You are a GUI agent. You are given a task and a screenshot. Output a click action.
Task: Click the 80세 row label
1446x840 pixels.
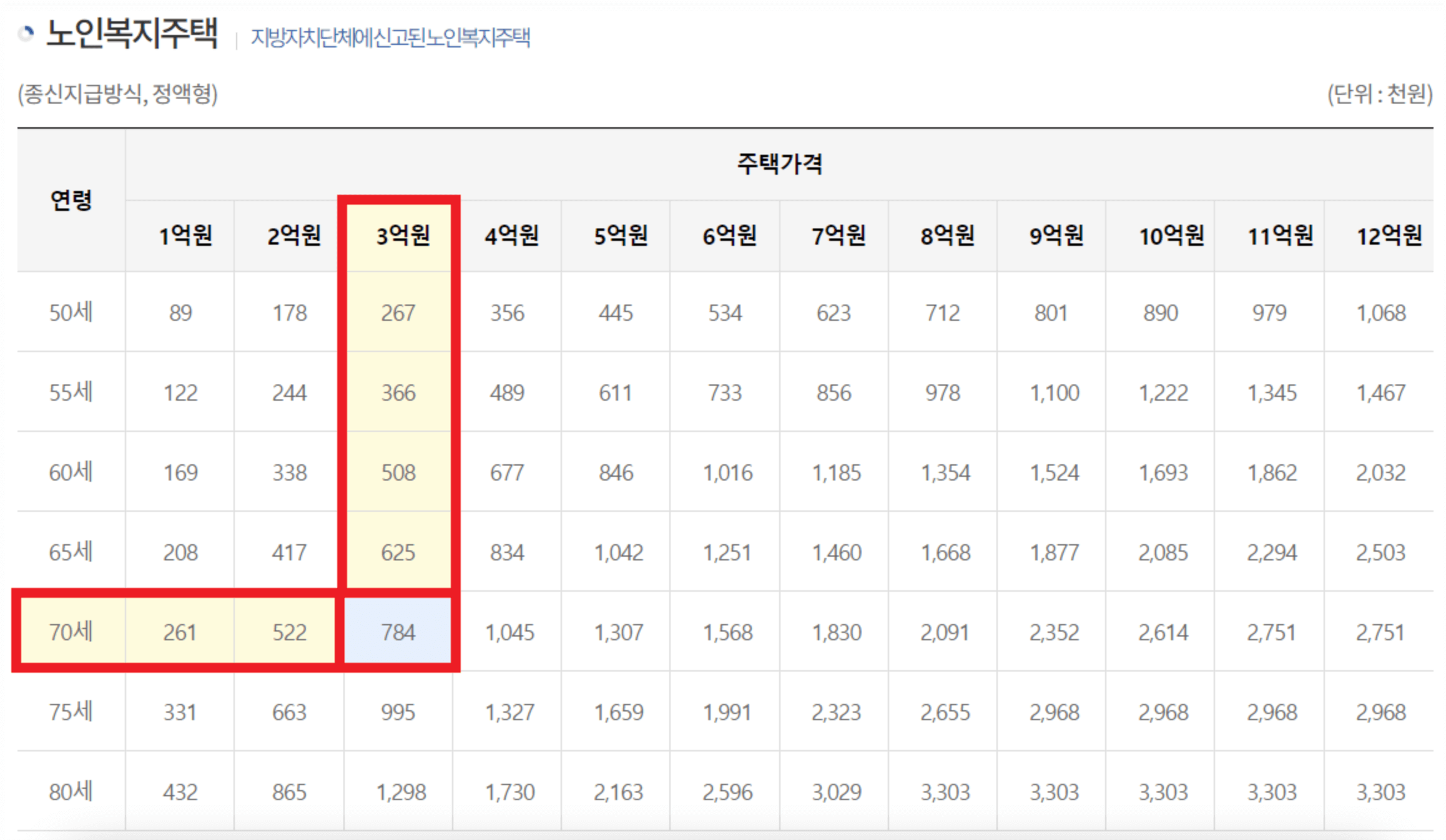coord(71,791)
